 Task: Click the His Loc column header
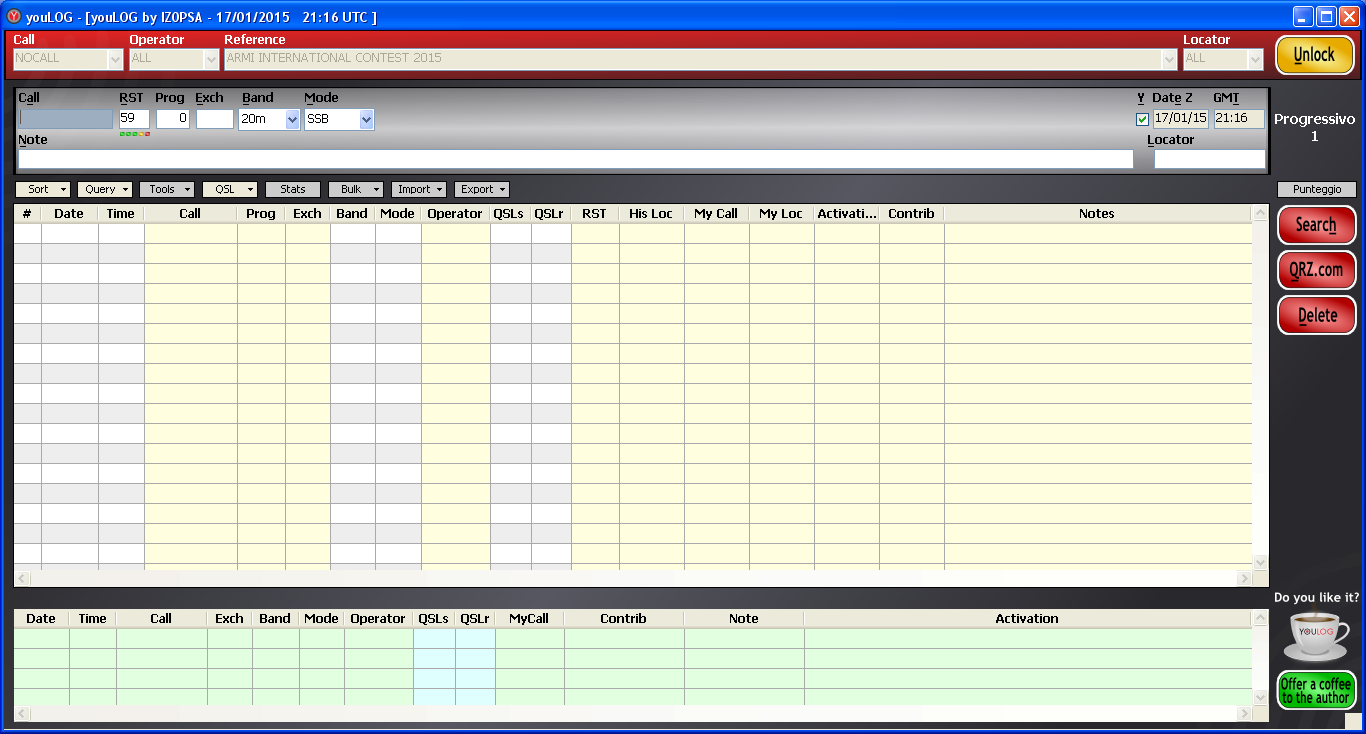point(651,214)
